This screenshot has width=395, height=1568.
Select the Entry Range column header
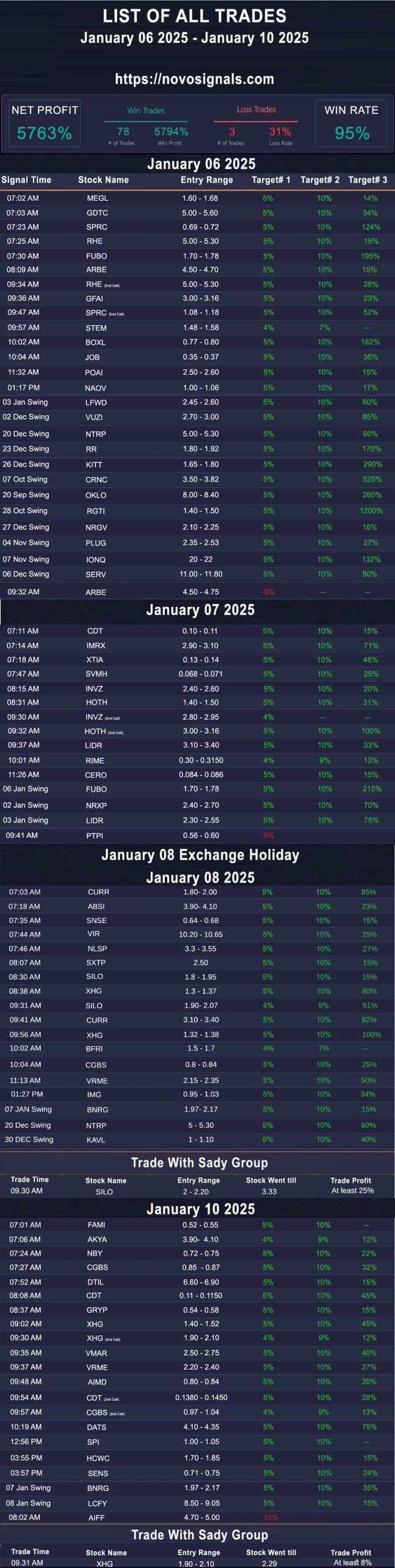[x=206, y=179]
